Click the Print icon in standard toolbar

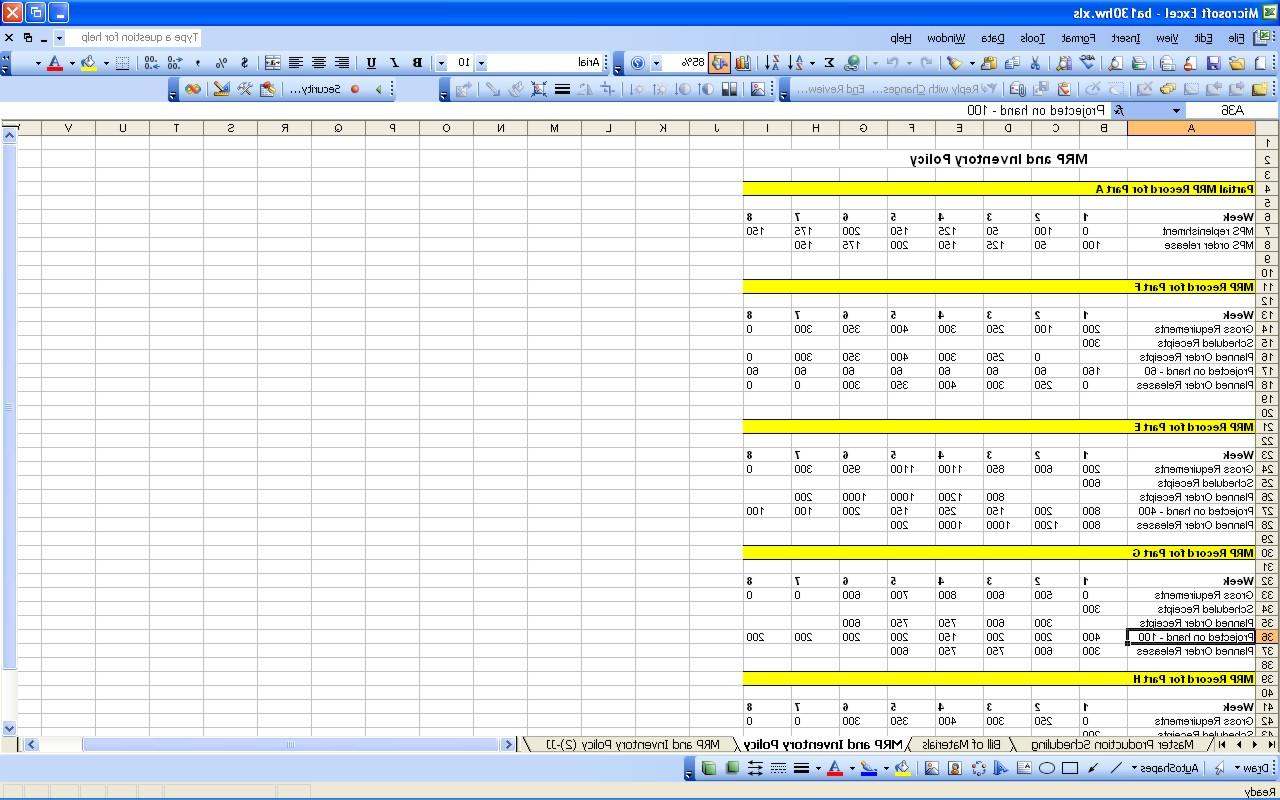[x=1138, y=62]
